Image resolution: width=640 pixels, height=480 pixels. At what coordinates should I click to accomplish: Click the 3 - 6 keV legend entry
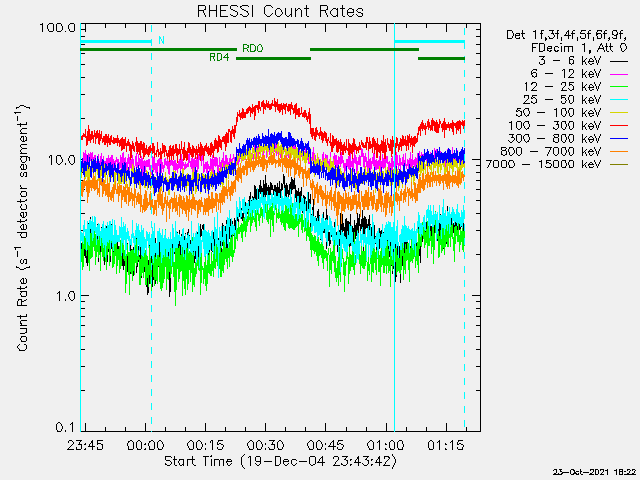(582, 61)
